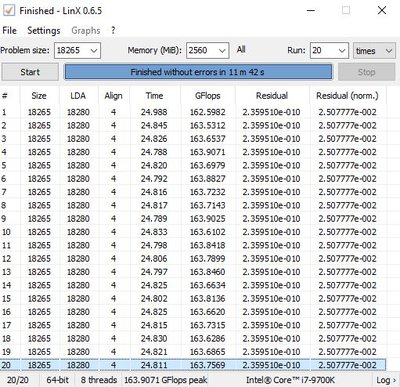Click the GFlops column header
This screenshot has height=387, width=400.
coord(208,96)
